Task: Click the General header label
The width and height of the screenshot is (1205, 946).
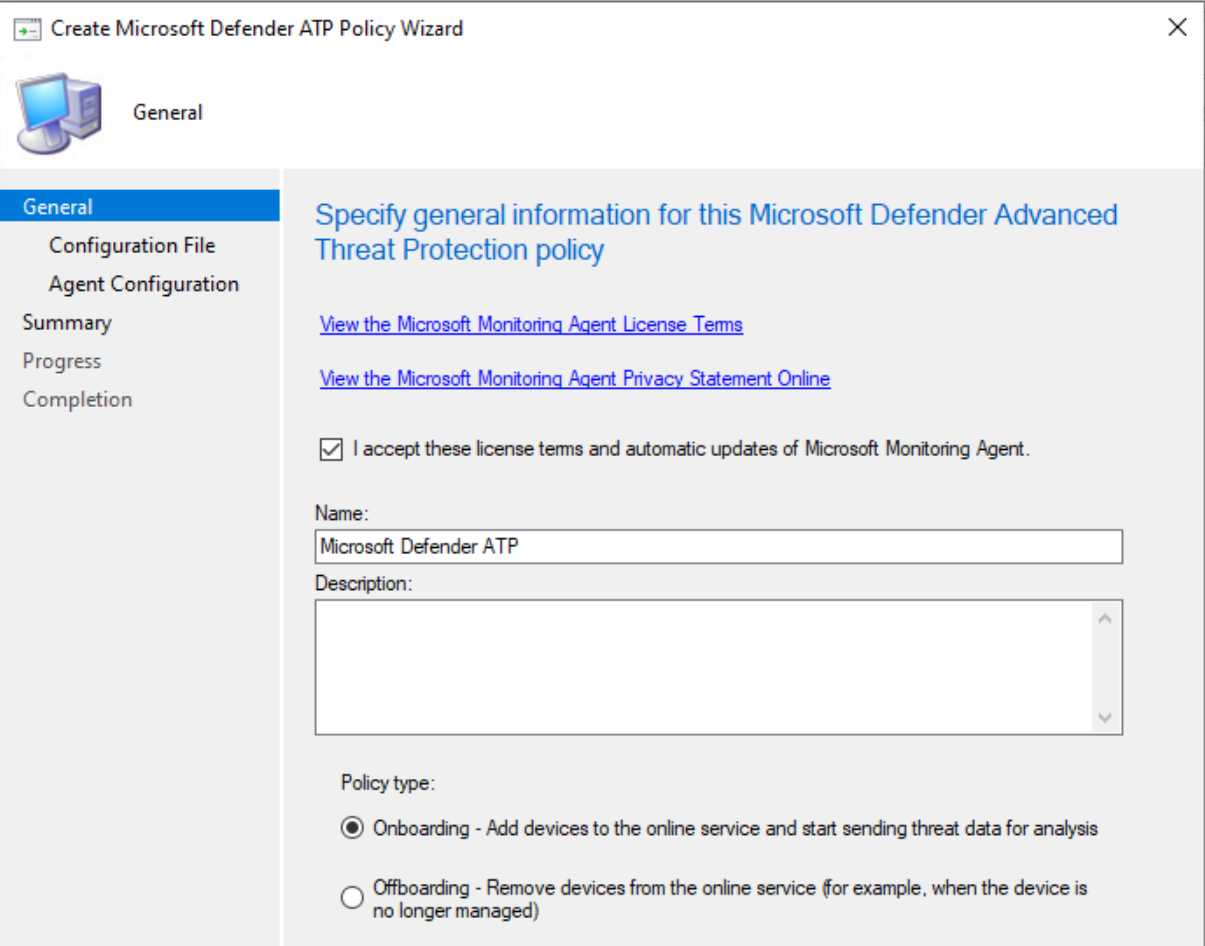Action: click(x=167, y=112)
